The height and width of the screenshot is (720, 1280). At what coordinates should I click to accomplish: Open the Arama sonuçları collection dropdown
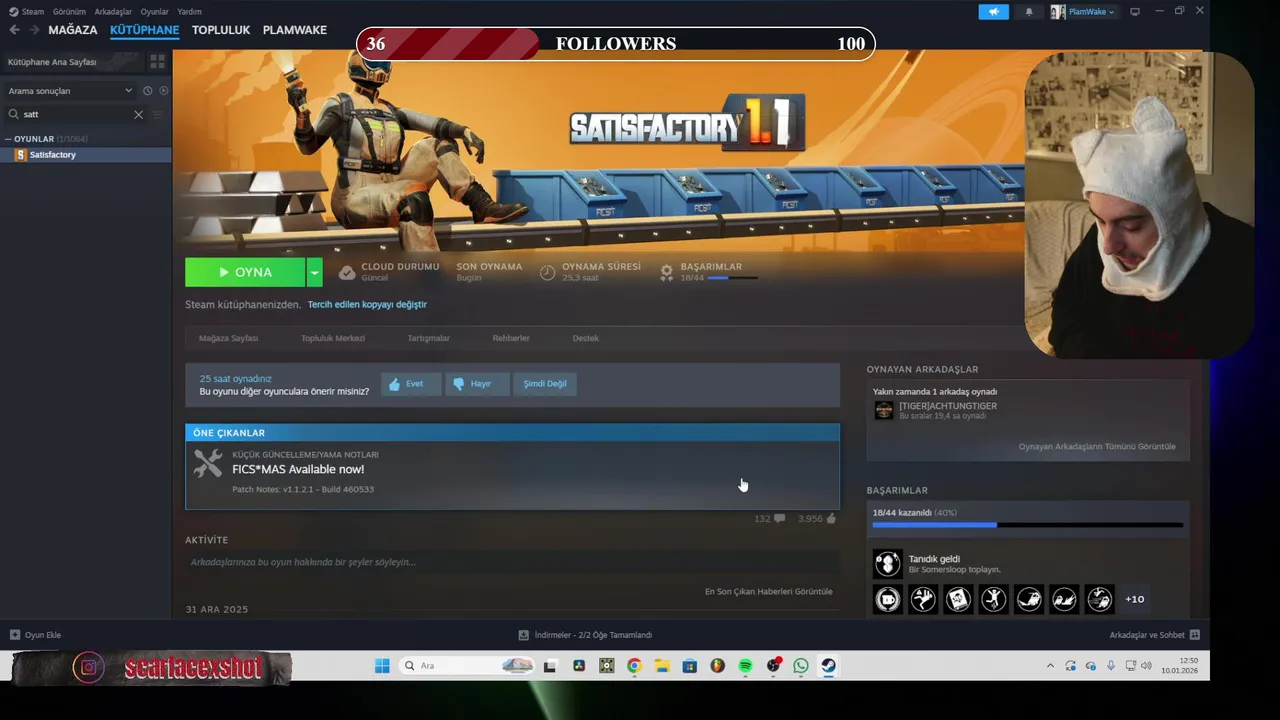(x=70, y=91)
